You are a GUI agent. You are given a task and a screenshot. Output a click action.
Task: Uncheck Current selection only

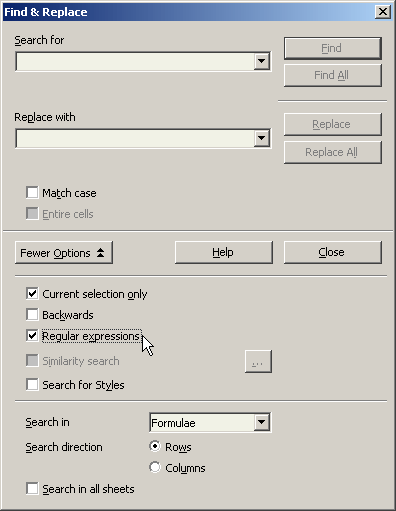click(32, 294)
